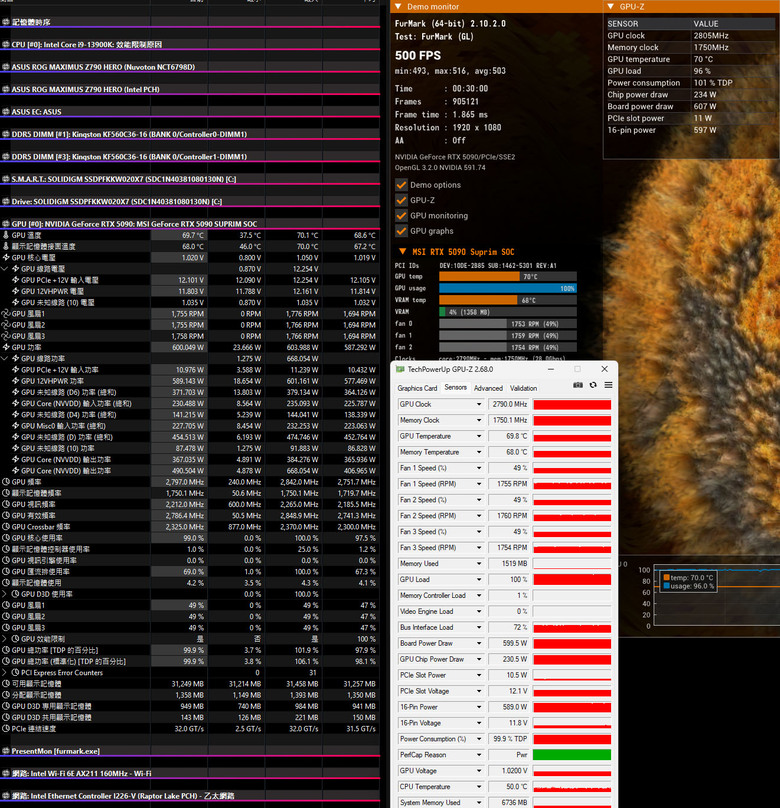The width and height of the screenshot is (780, 808).
Task: Collapse the Demo monitor panel triangle
Action: (x=398, y=6)
